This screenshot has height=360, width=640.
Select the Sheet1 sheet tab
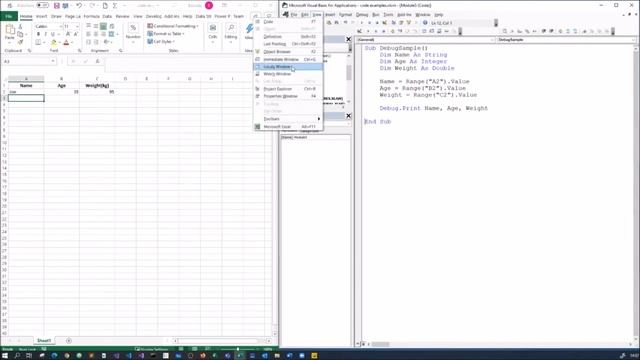pyautogui.click(x=44, y=340)
